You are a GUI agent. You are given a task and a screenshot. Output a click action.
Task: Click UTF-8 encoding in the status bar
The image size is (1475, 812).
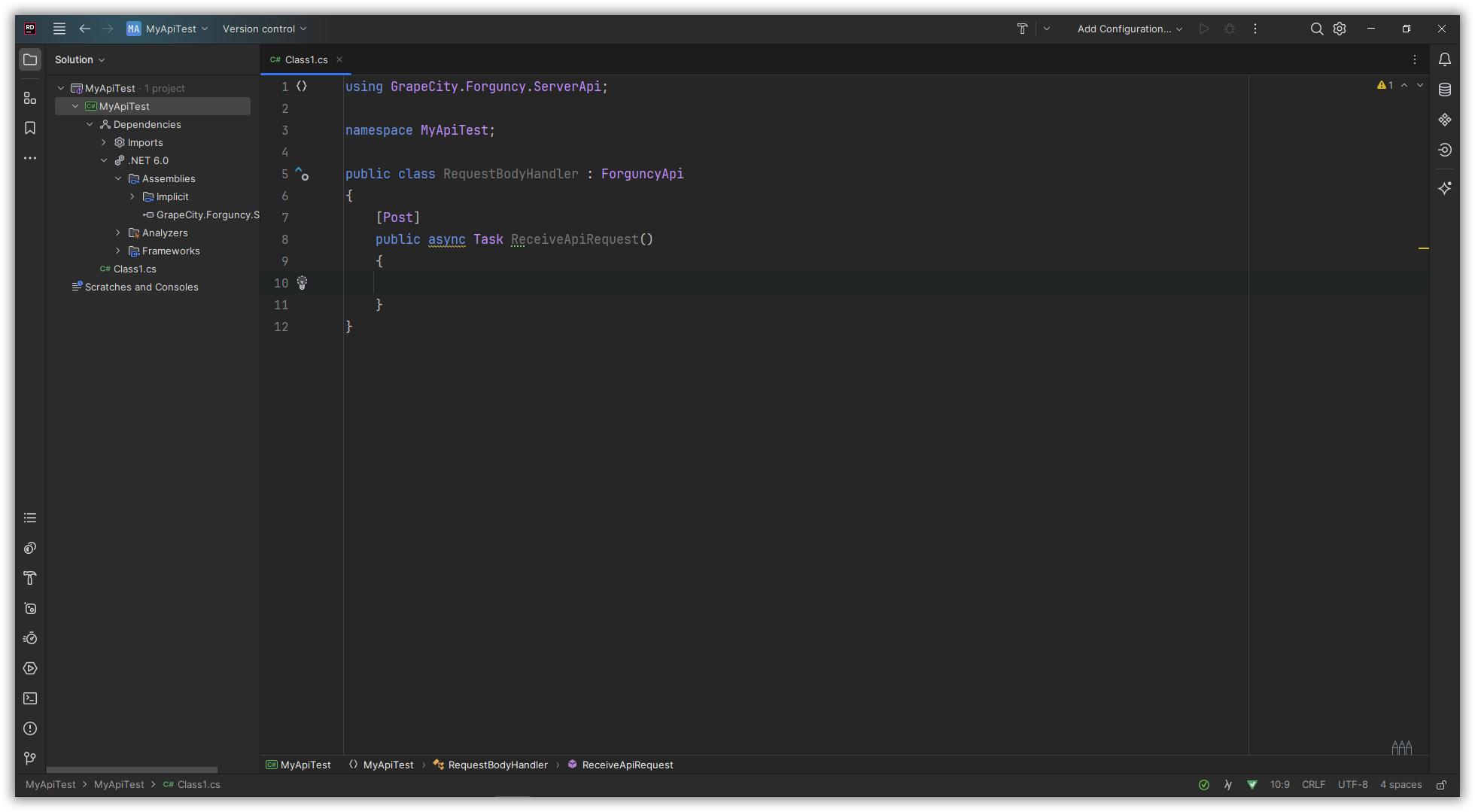point(1352,784)
